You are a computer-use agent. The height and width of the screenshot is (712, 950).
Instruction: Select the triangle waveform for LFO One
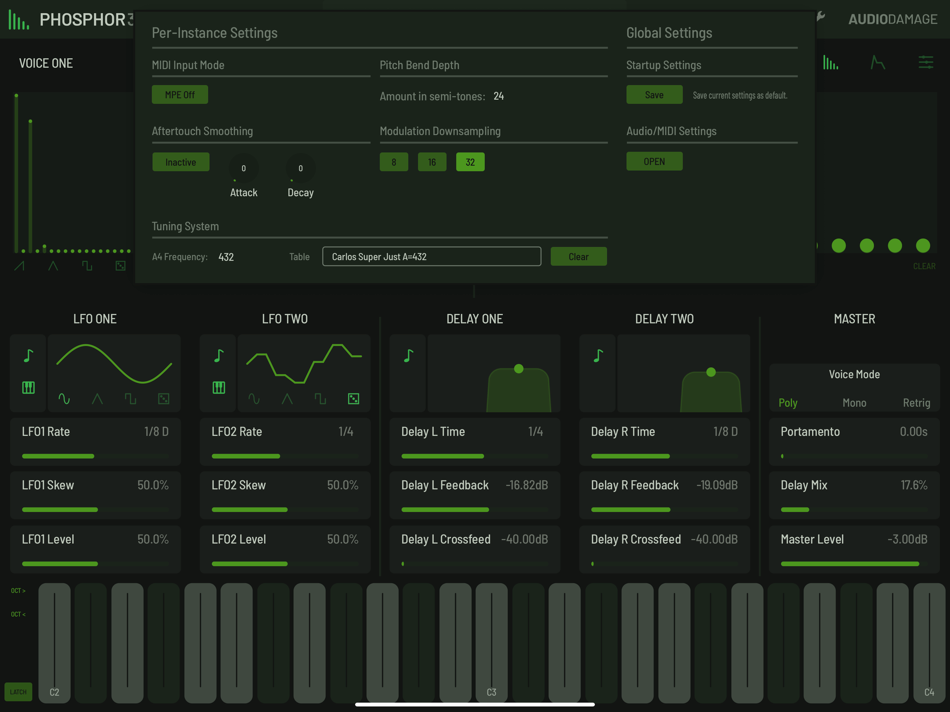coord(97,400)
